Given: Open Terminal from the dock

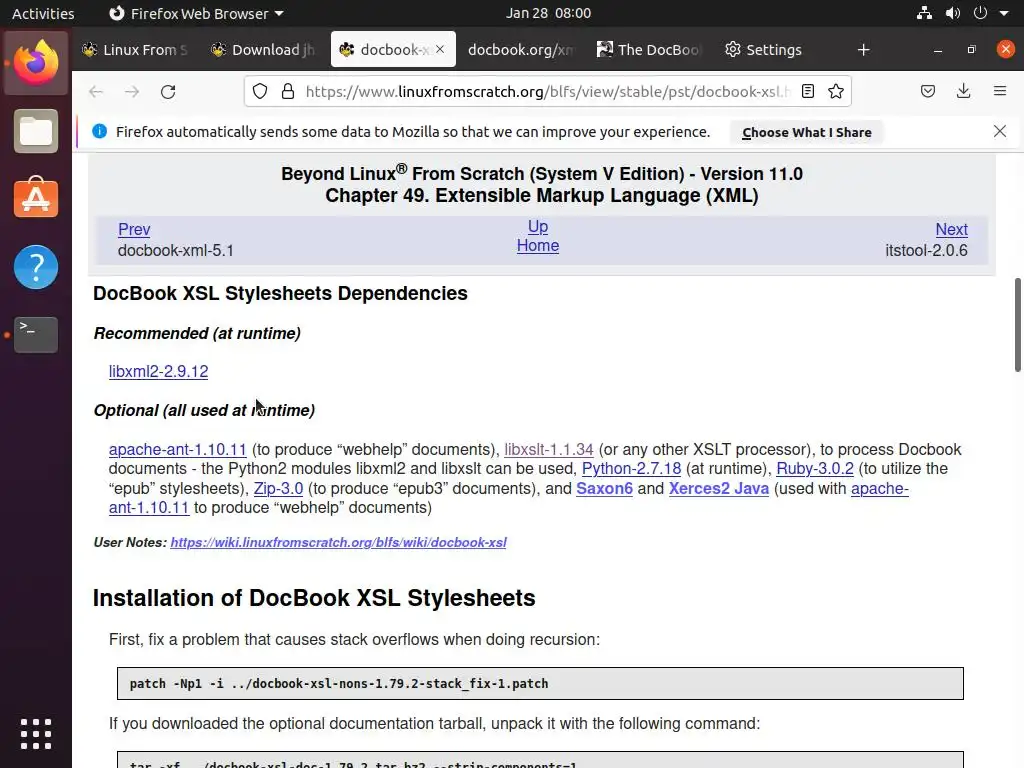Looking at the screenshot, I should [36, 334].
